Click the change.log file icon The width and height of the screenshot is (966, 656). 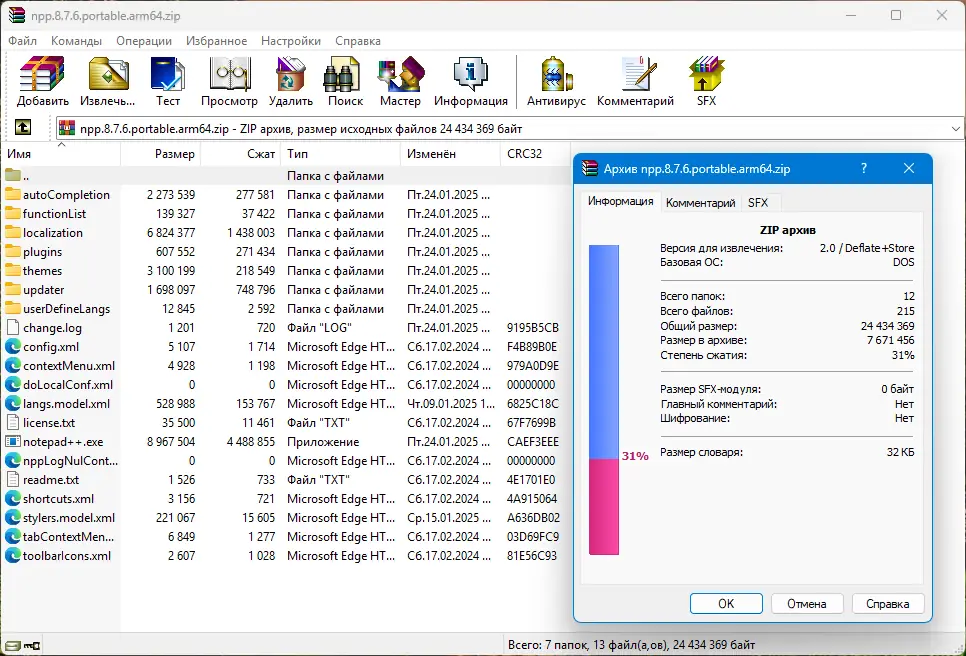(x=13, y=328)
